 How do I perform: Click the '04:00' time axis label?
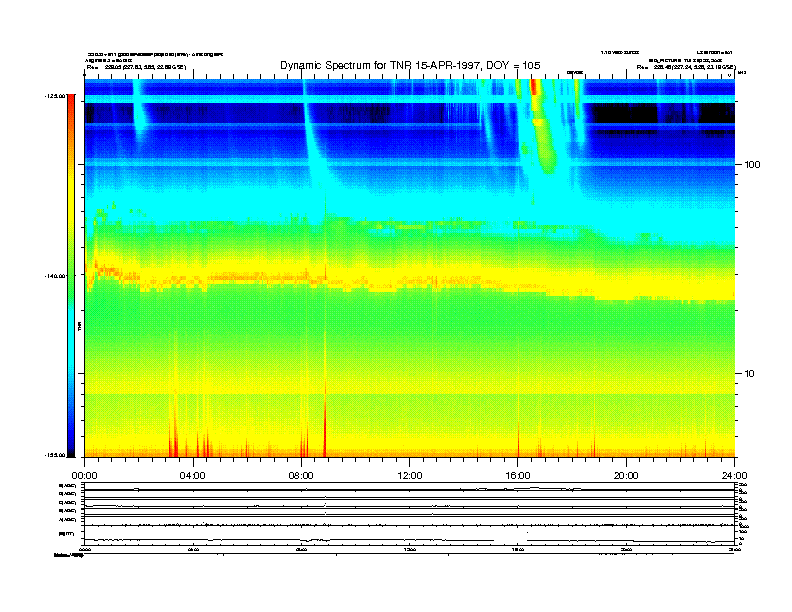tap(193, 475)
